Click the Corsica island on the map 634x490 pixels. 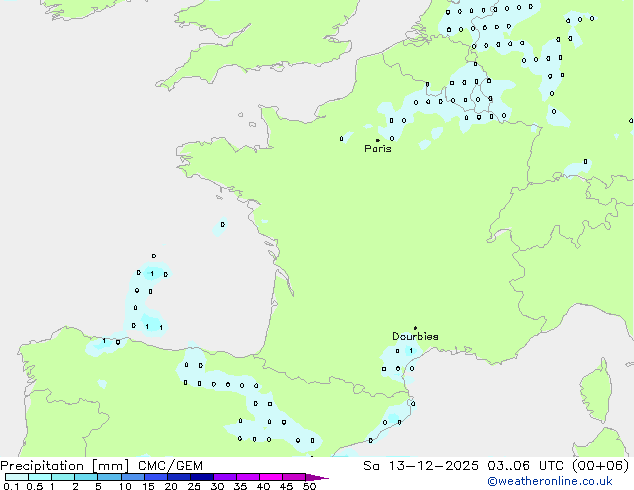[598, 397]
